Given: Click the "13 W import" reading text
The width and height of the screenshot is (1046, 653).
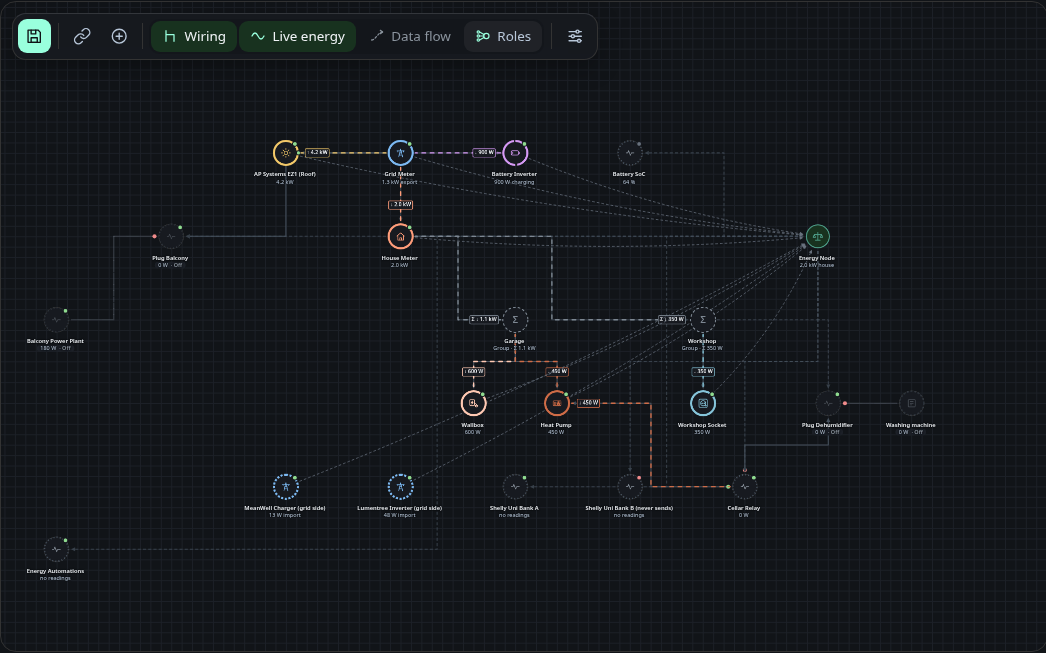Looking at the screenshot, I should pyautogui.click(x=285, y=516).
